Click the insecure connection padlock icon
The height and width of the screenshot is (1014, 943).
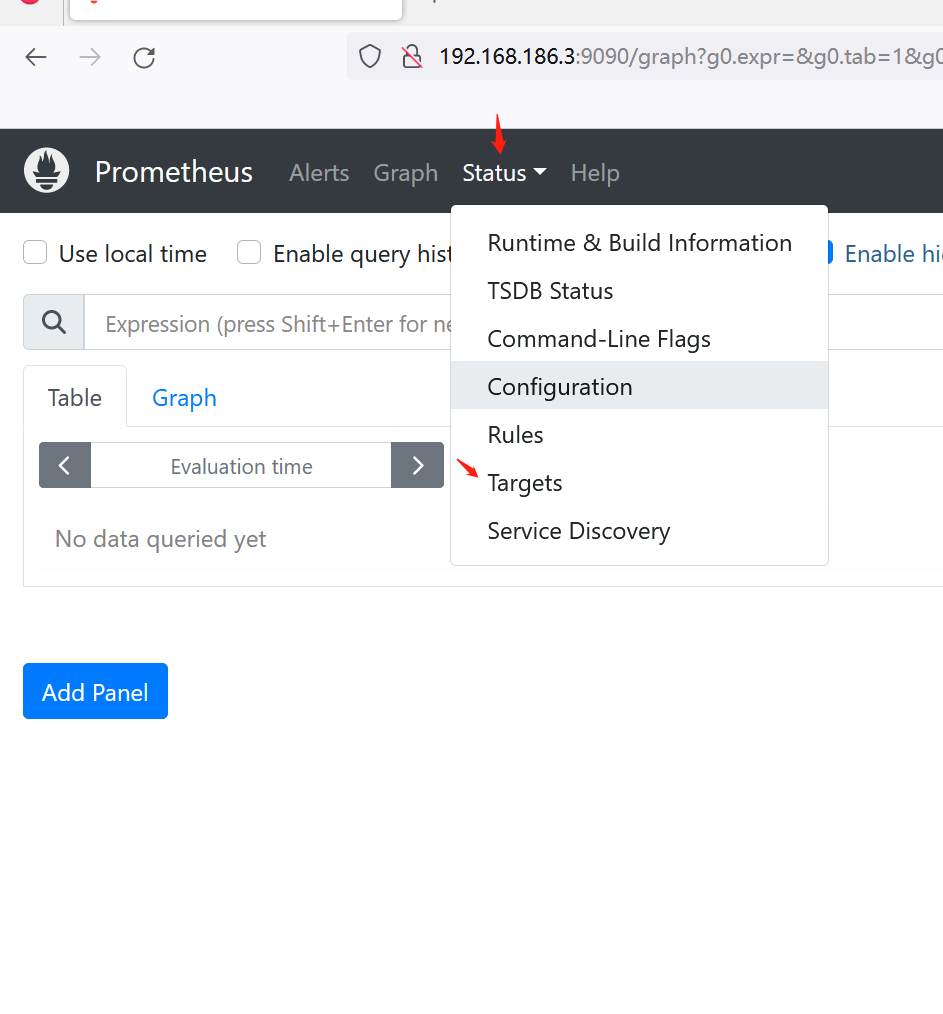tap(411, 57)
